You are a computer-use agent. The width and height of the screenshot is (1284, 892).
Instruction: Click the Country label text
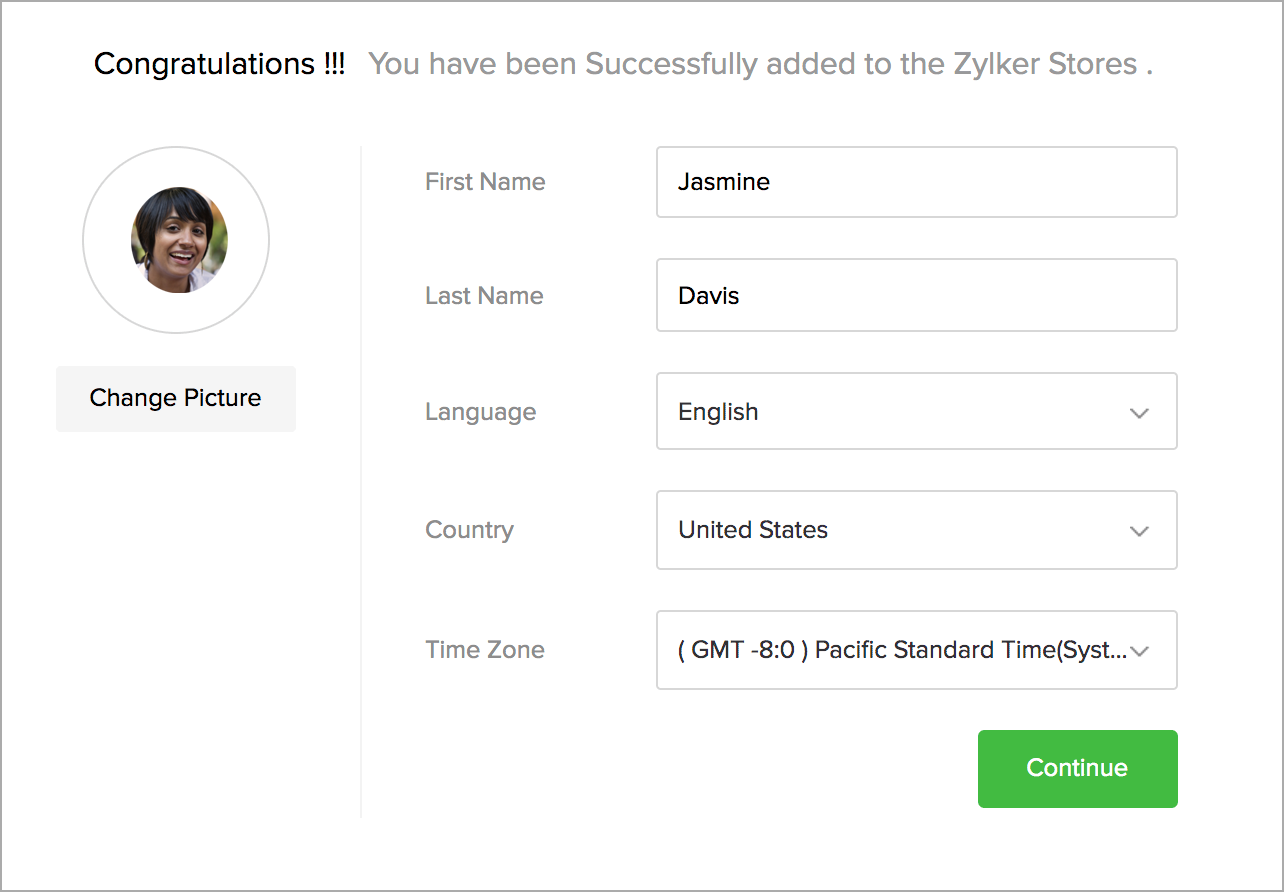coord(469,530)
